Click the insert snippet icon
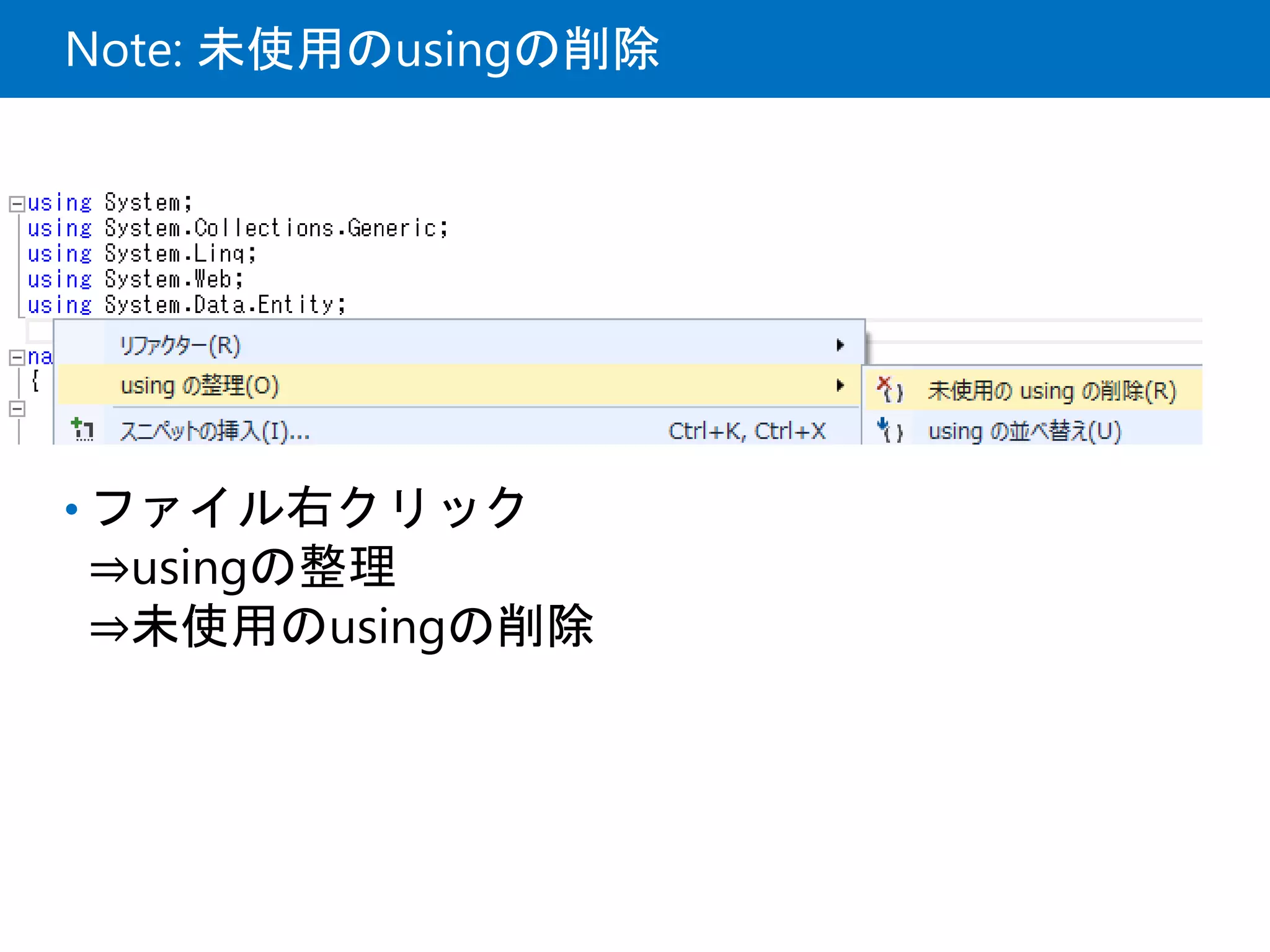This screenshot has width=1270, height=952. tap(82, 430)
